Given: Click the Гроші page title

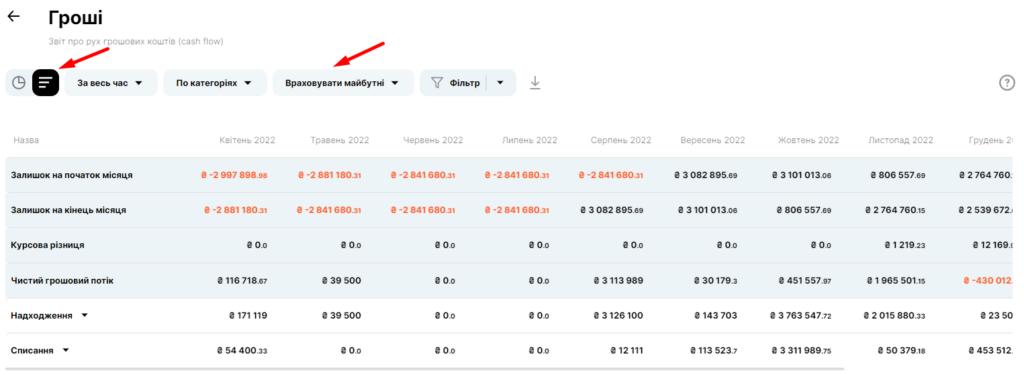Looking at the screenshot, I should point(75,18).
